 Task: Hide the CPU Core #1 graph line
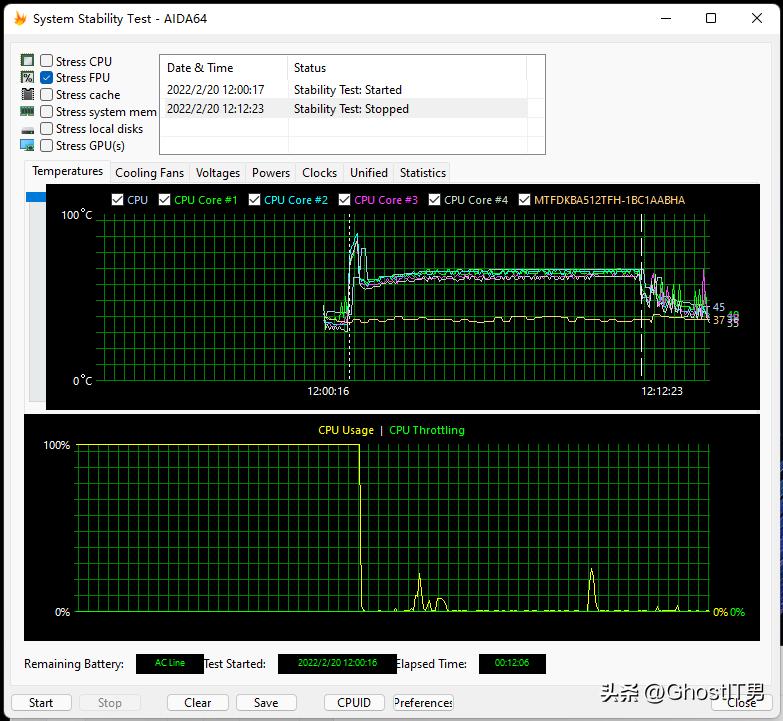click(x=165, y=200)
